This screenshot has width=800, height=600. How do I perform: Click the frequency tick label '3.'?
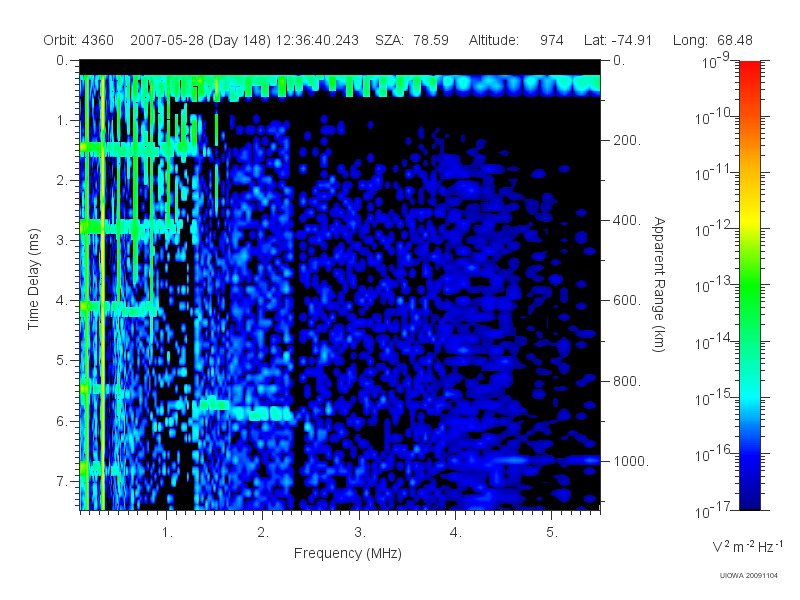[360, 533]
